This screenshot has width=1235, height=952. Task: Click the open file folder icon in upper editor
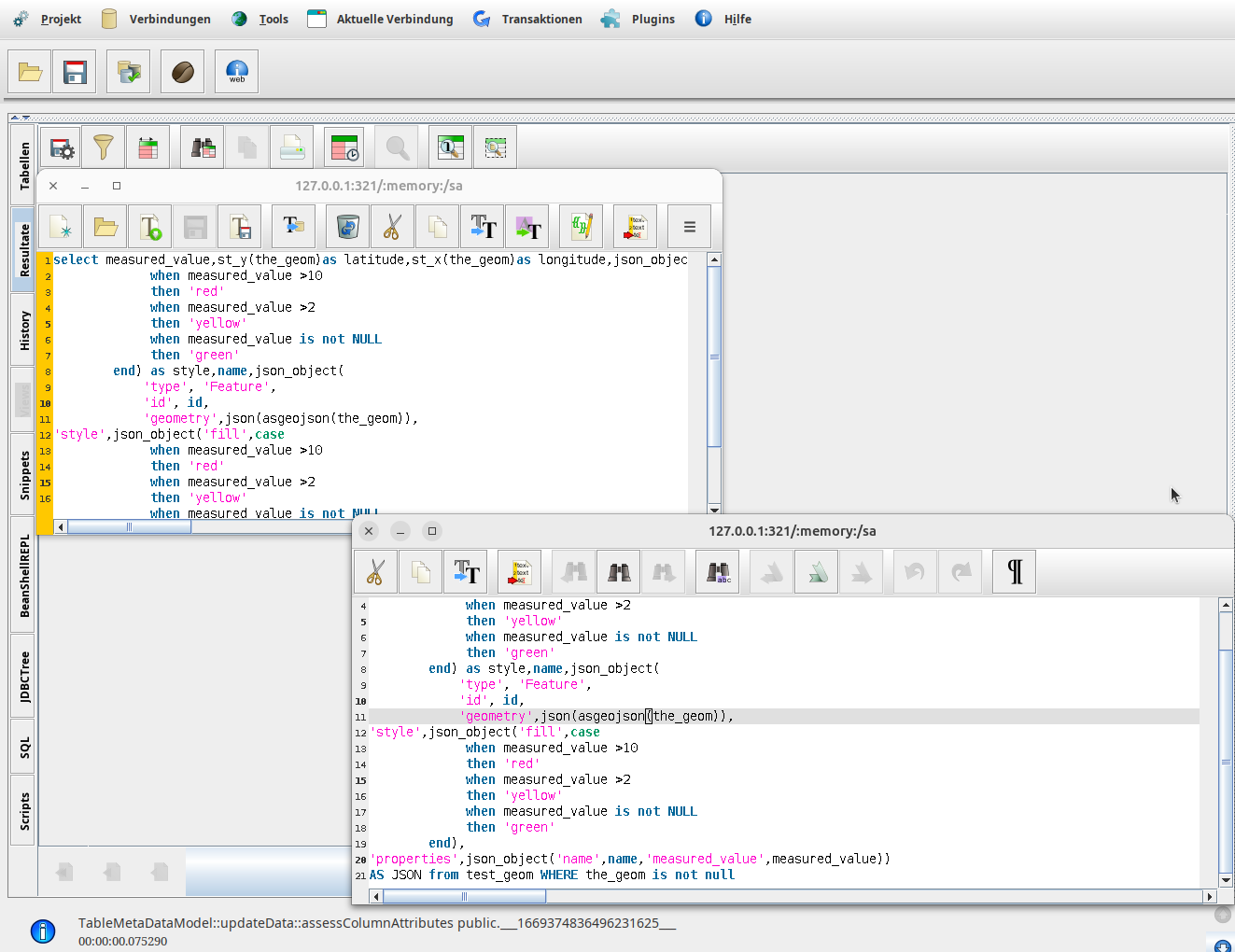pos(105,227)
